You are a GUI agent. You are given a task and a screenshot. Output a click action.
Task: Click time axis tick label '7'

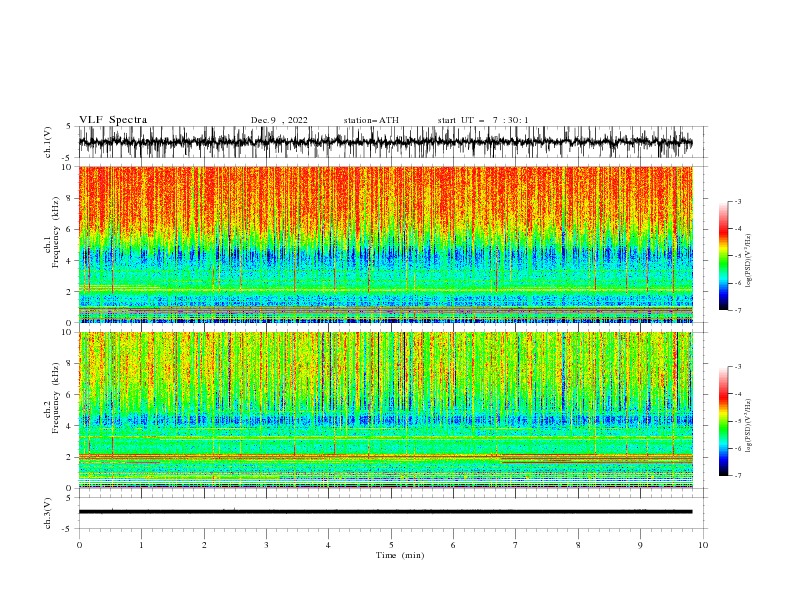[x=516, y=545]
